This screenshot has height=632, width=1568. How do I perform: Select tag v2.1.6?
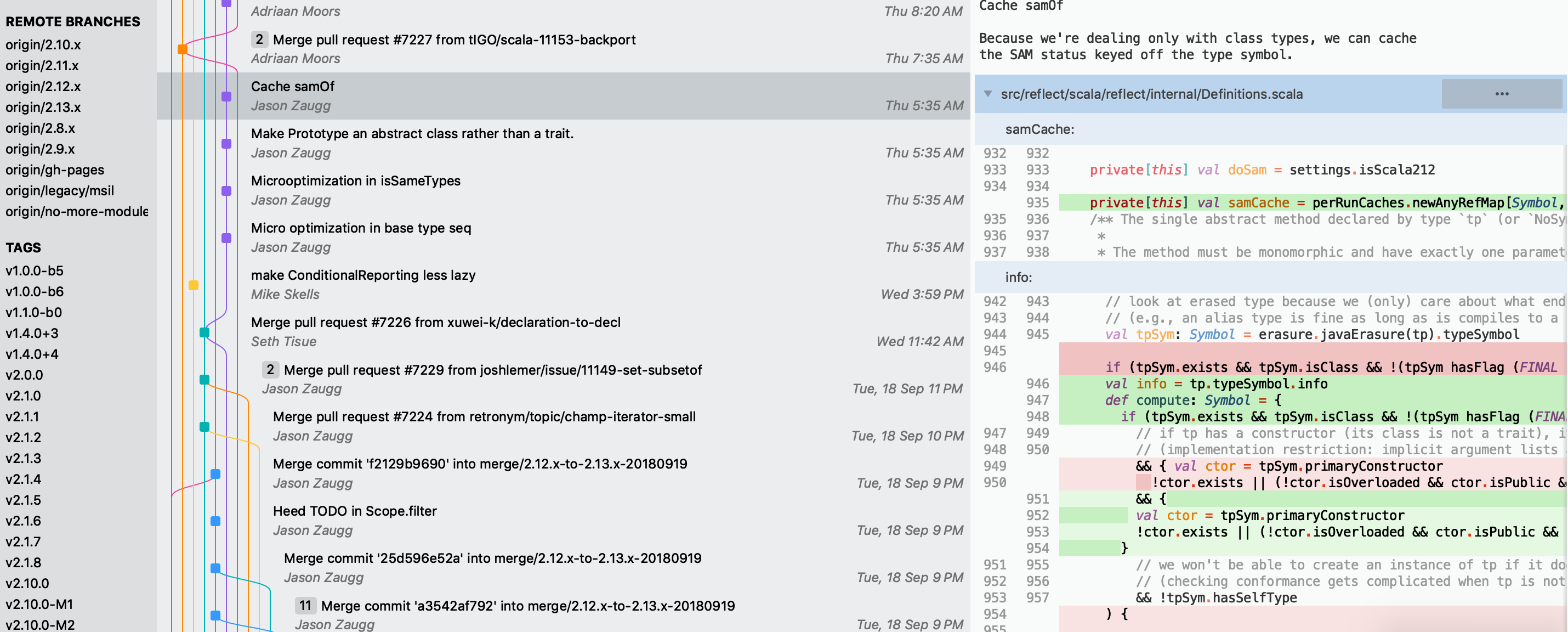(23, 521)
